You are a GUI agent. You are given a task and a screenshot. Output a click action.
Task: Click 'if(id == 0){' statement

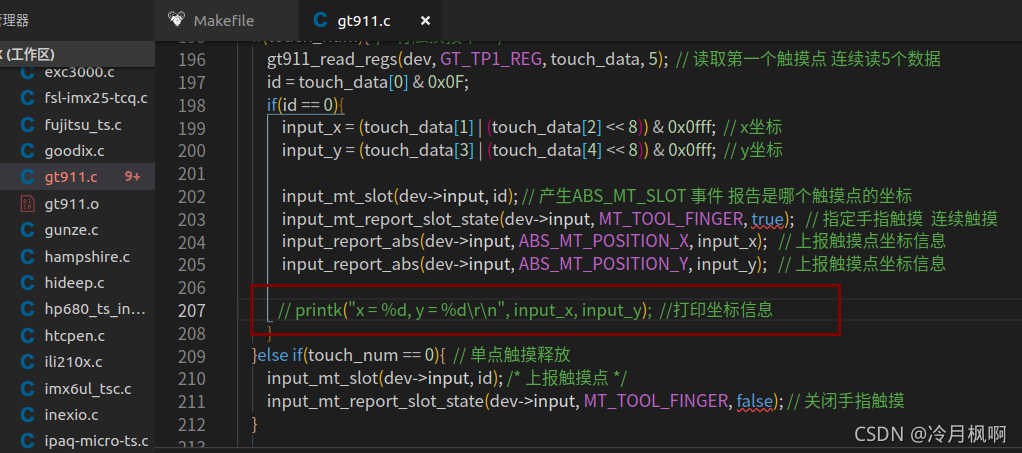click(305, 105)
